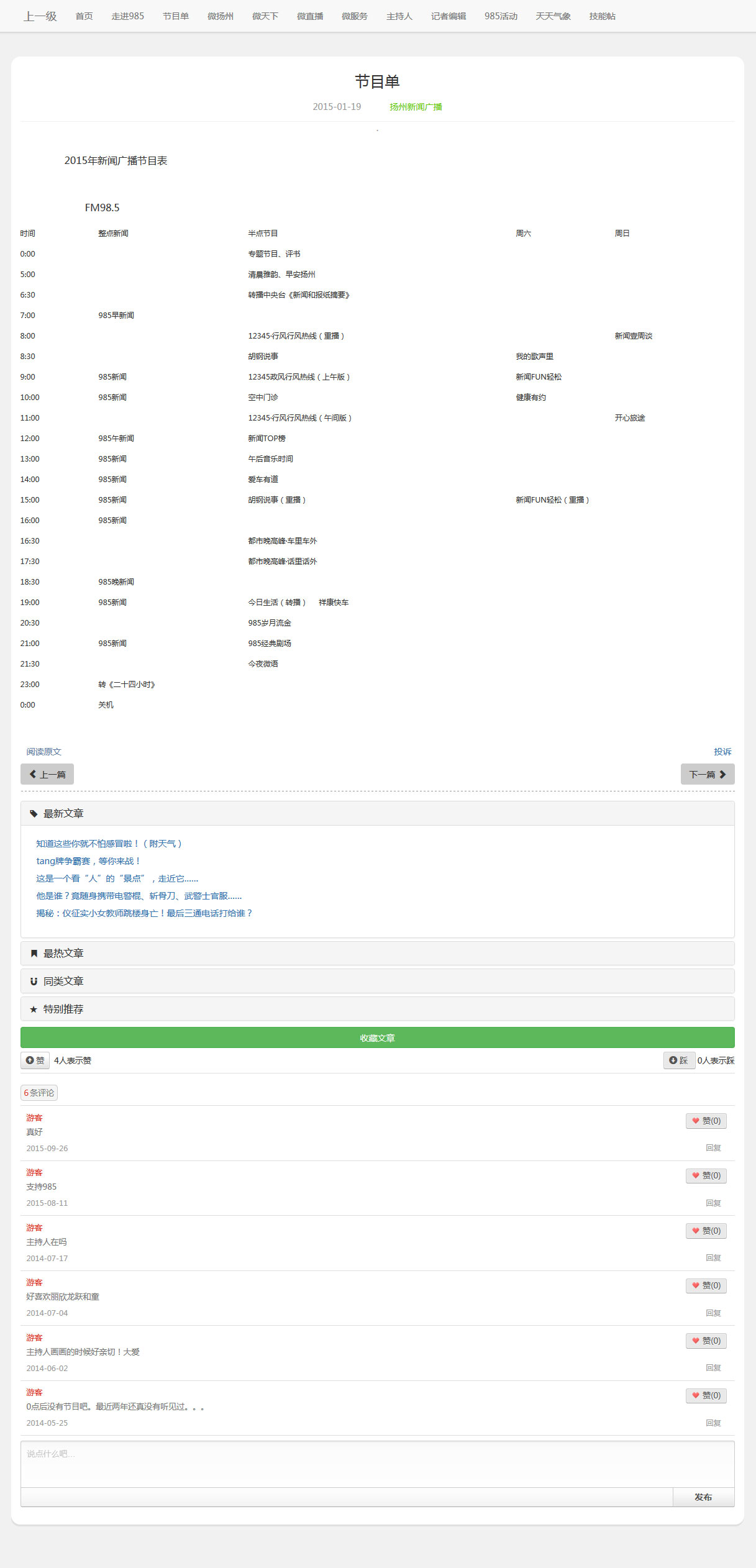756x1568 pixels.
Task: Click the 985岁月流金 schedule entry
Action: (270, 623)
